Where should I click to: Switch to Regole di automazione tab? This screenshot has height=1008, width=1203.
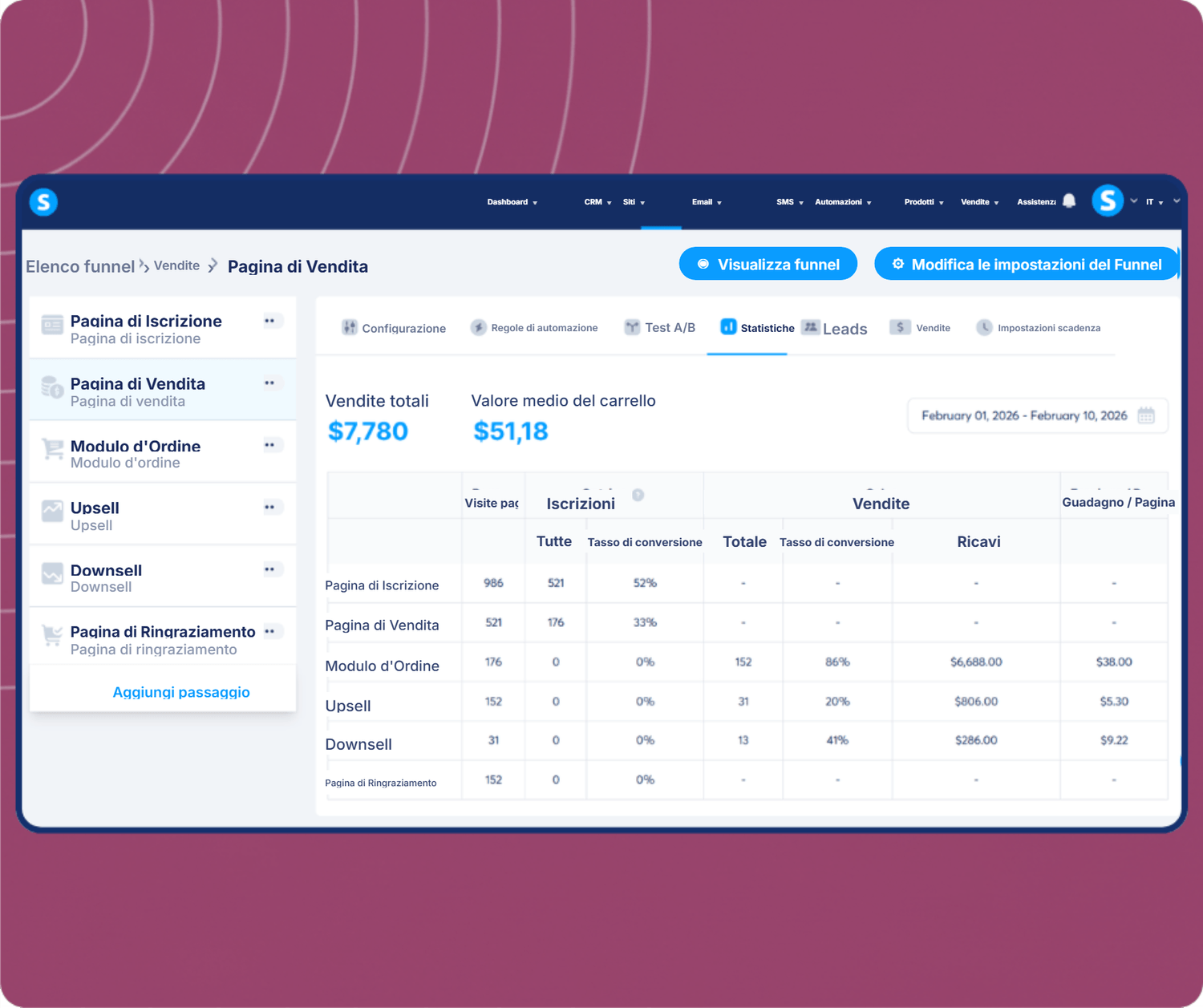534,328
